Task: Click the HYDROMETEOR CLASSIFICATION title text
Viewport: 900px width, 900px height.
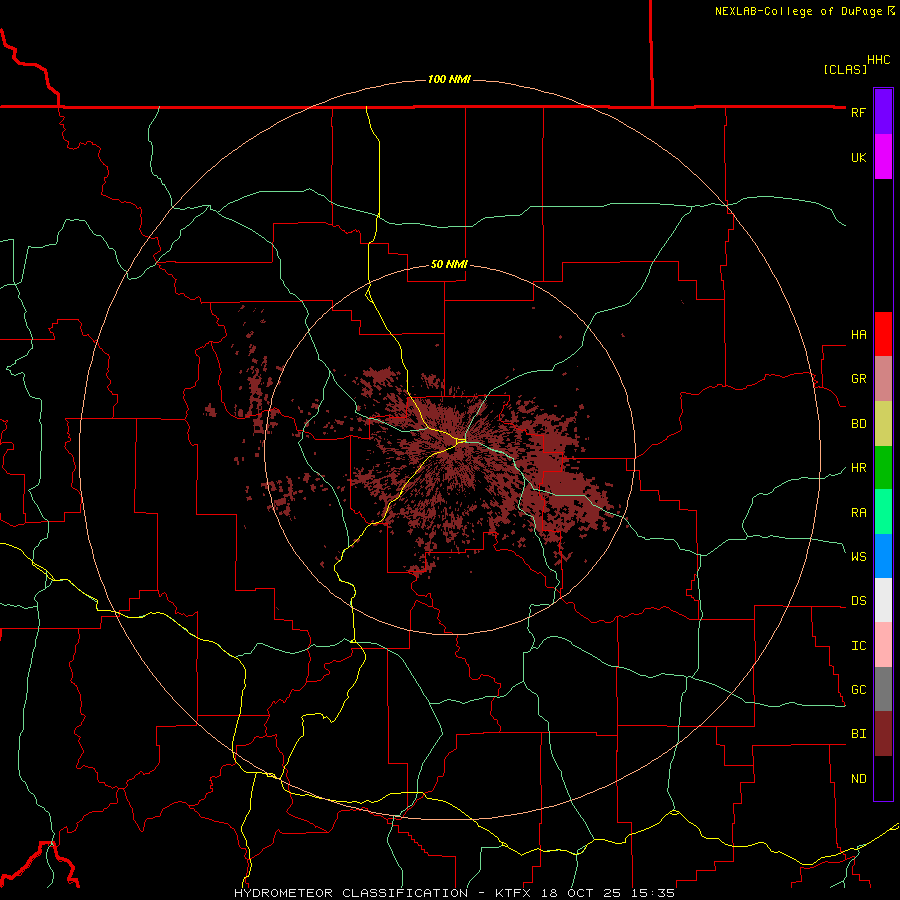Action: pyautogui.click(x=351, y=893)
